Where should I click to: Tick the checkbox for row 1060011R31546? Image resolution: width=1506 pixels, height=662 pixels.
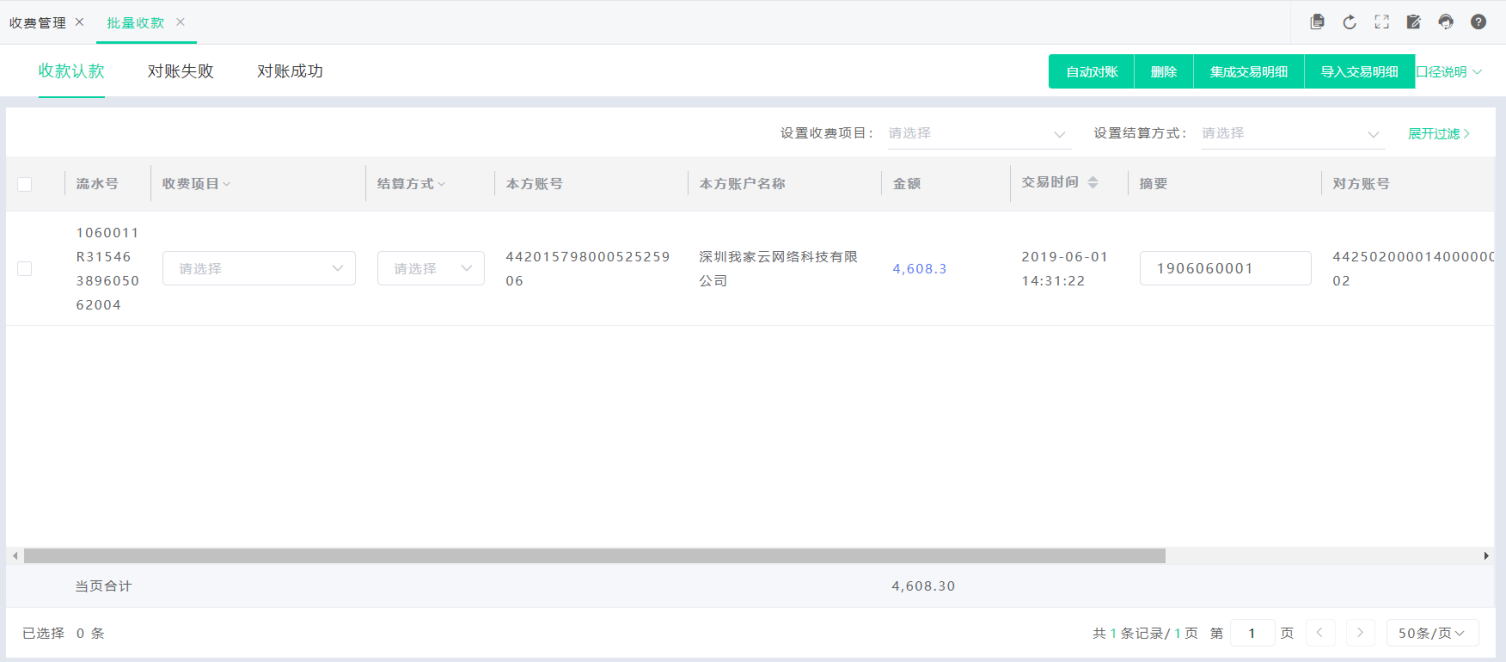pyautogui.click(x=25, y=268)
